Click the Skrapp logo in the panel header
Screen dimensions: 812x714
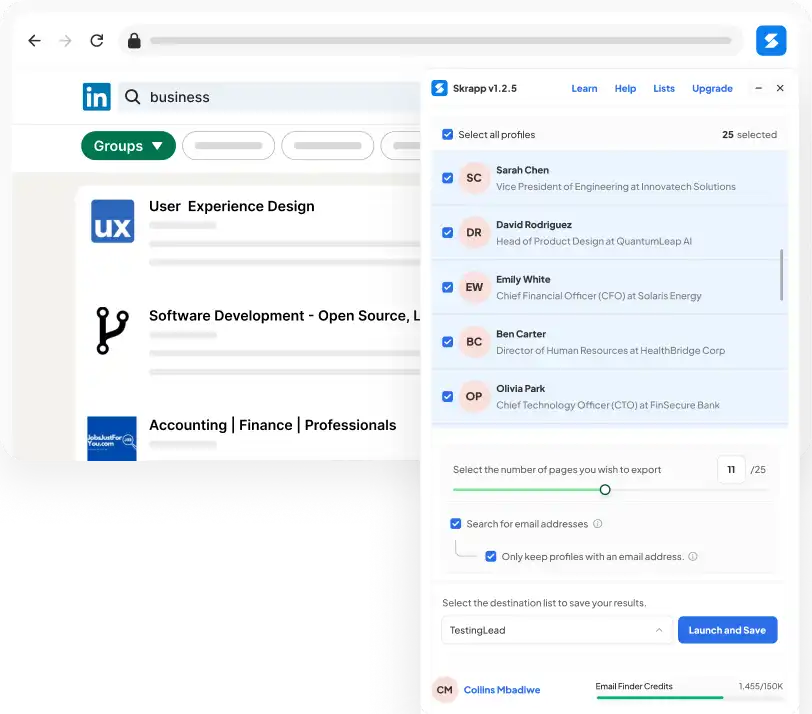click(x=440, y=88)
